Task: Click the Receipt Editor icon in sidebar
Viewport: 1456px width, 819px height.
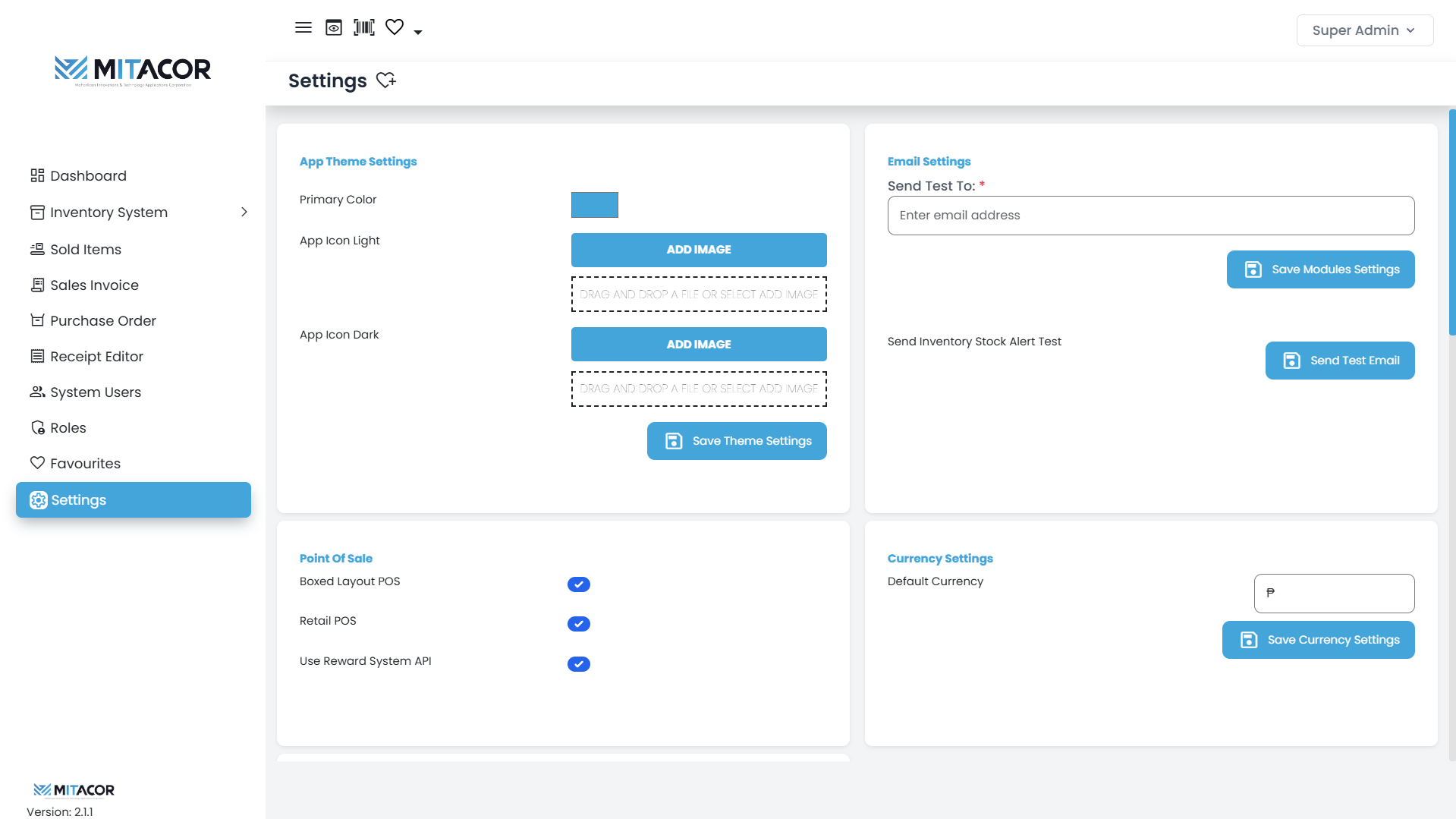Action: 37,357
